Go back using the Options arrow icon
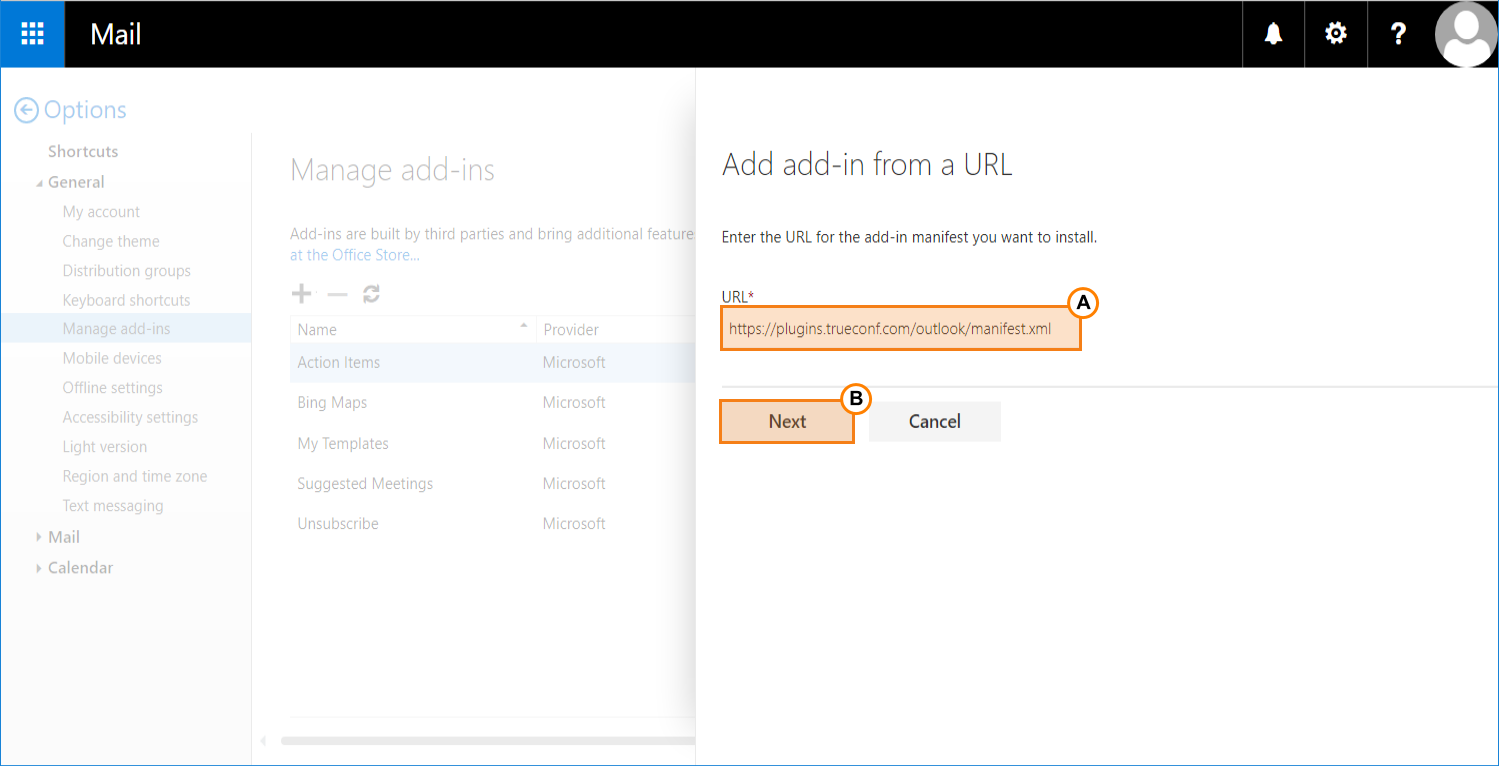1499x766 pixels. tap(26, 110)
